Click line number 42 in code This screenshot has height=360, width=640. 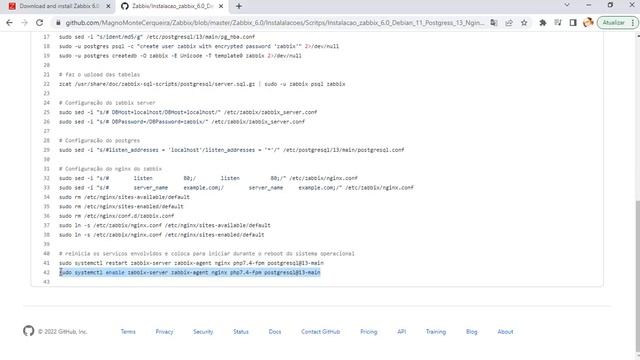47,272
